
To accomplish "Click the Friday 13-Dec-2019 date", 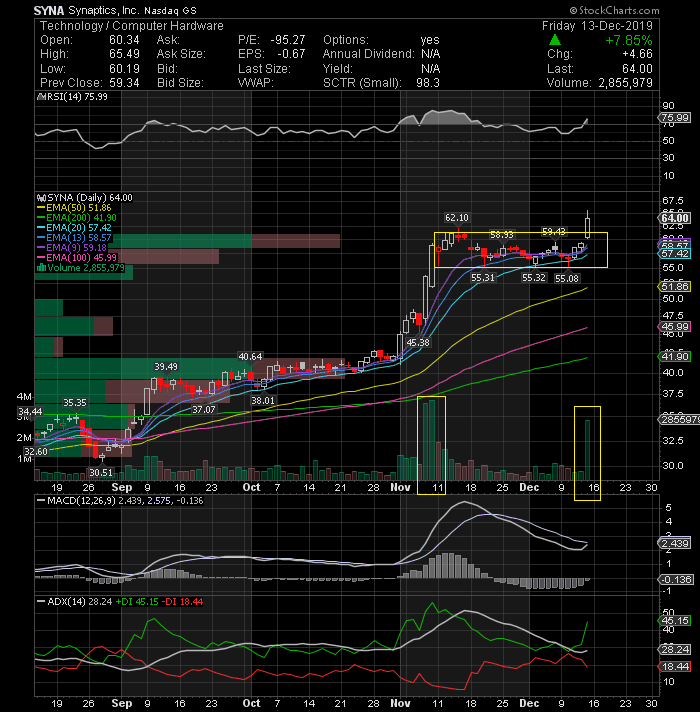I will coord(597,26).
